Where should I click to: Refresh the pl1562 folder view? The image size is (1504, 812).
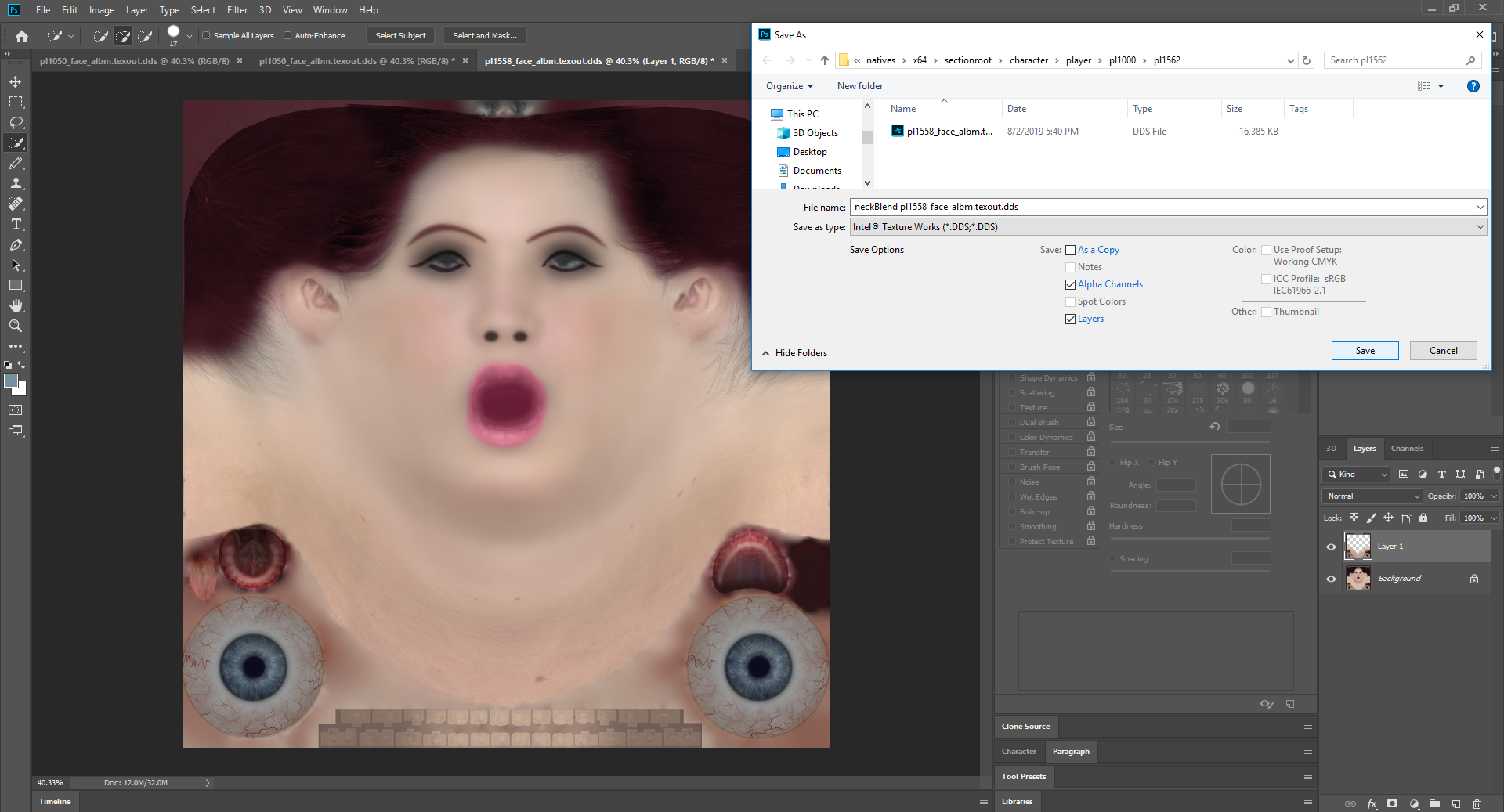tap(1307, 60)
